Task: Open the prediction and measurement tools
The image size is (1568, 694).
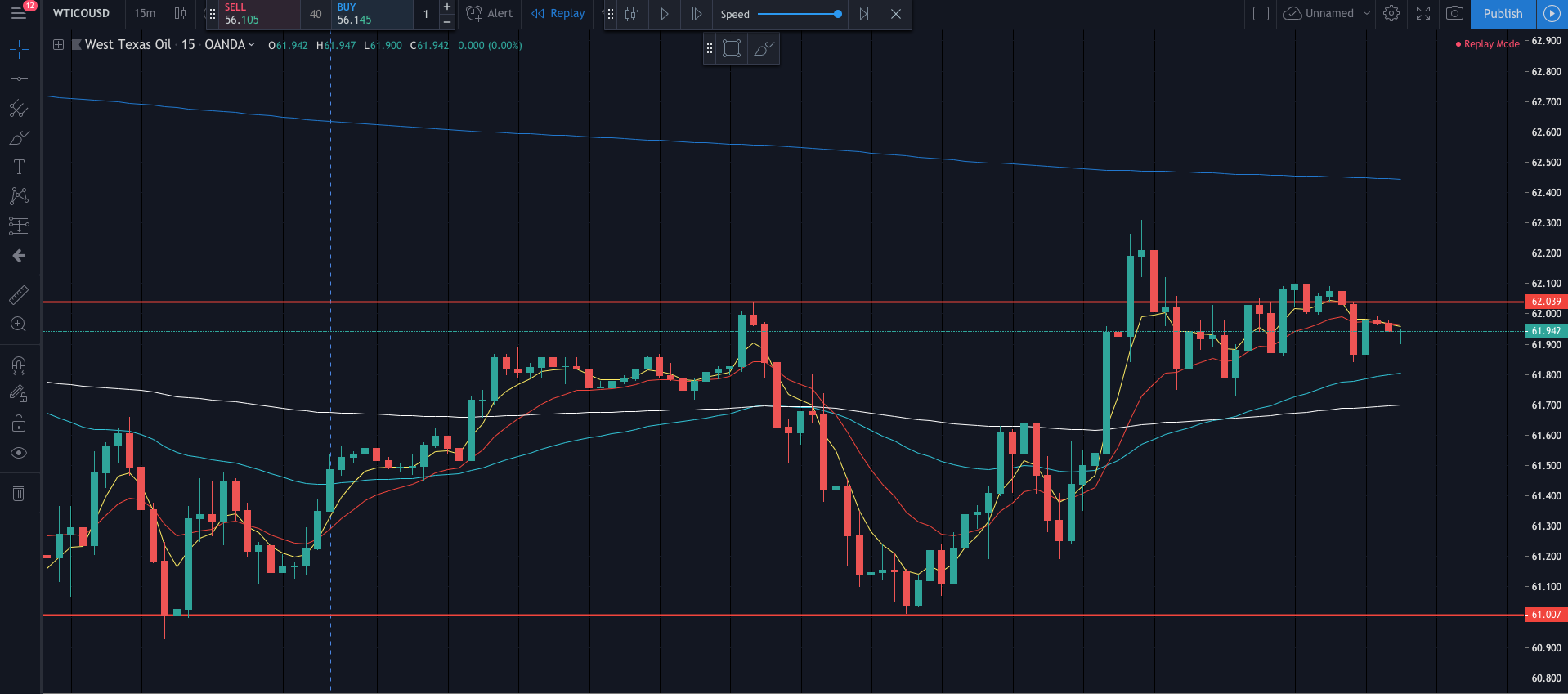Action: click(x=18, y=225)
